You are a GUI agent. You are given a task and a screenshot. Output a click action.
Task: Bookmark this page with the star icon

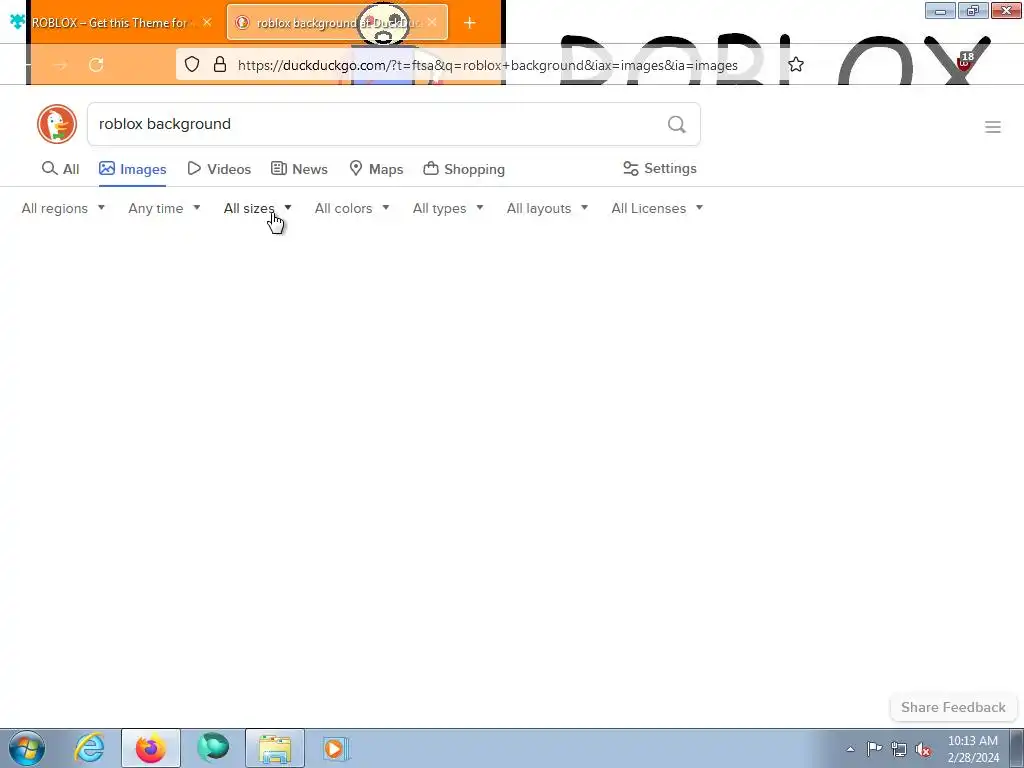pyautogui.click(x=795, y=65)
